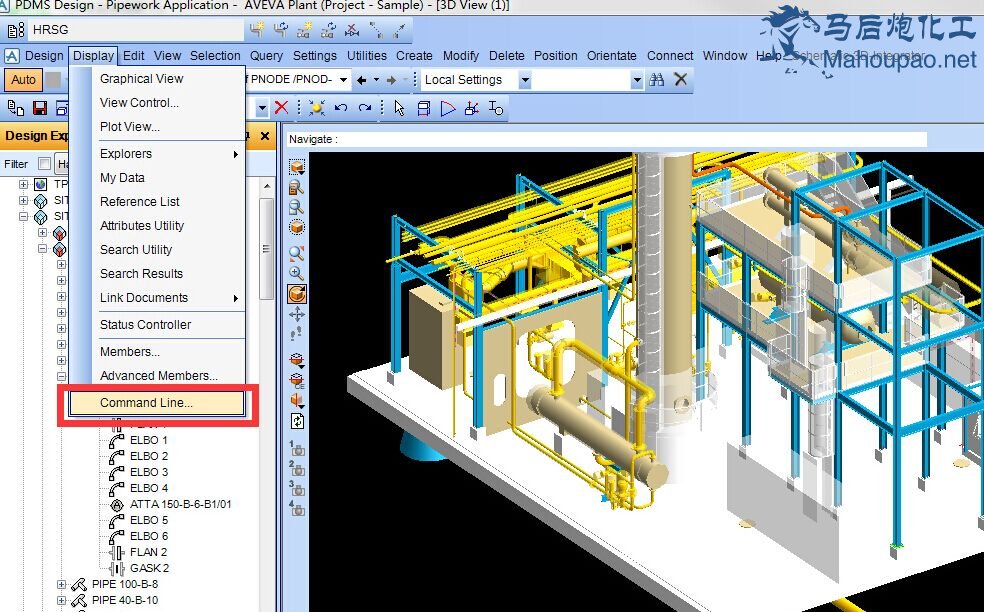
Task: Close the Design Explorer panel
Action: coord(265,136)
